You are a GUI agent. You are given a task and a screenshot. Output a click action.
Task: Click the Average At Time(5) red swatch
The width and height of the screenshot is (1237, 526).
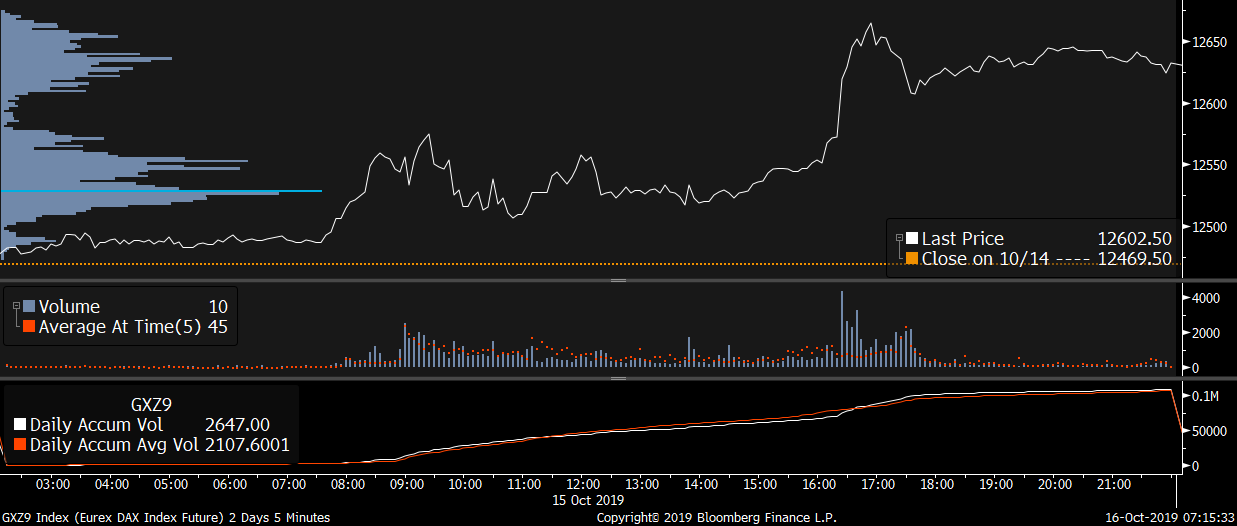[28, 326]
